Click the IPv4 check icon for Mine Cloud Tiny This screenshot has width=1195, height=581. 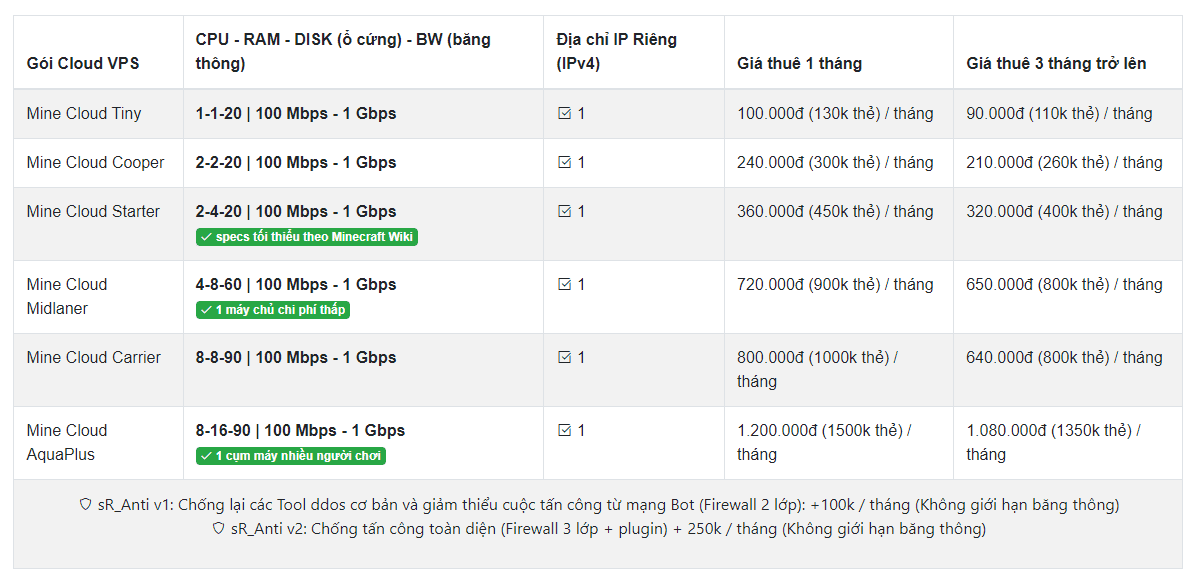(x=564, y=114)
